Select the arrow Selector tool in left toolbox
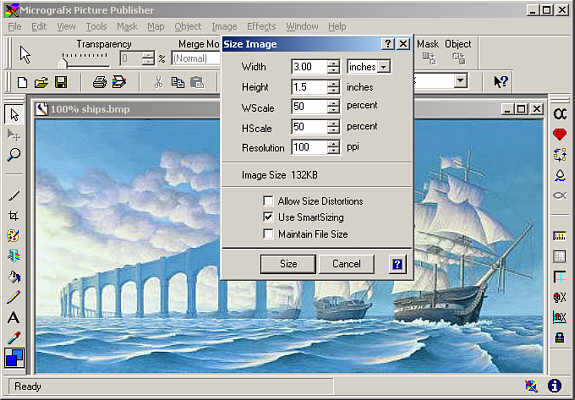Viewport: 575px width, 400px height. coord(14,115)
